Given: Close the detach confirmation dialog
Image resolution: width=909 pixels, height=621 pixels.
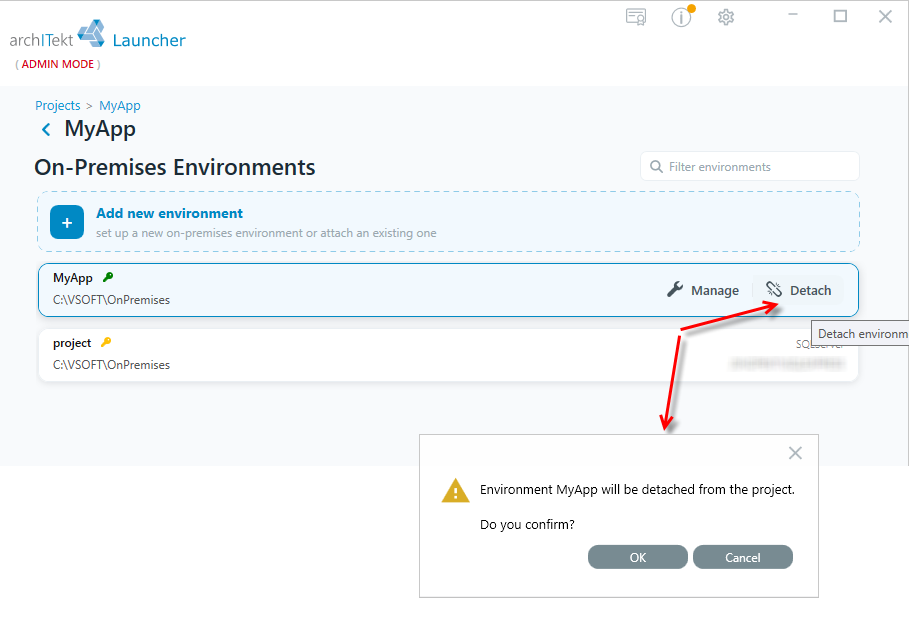Looking at the screenshot, I should (795, 453).
